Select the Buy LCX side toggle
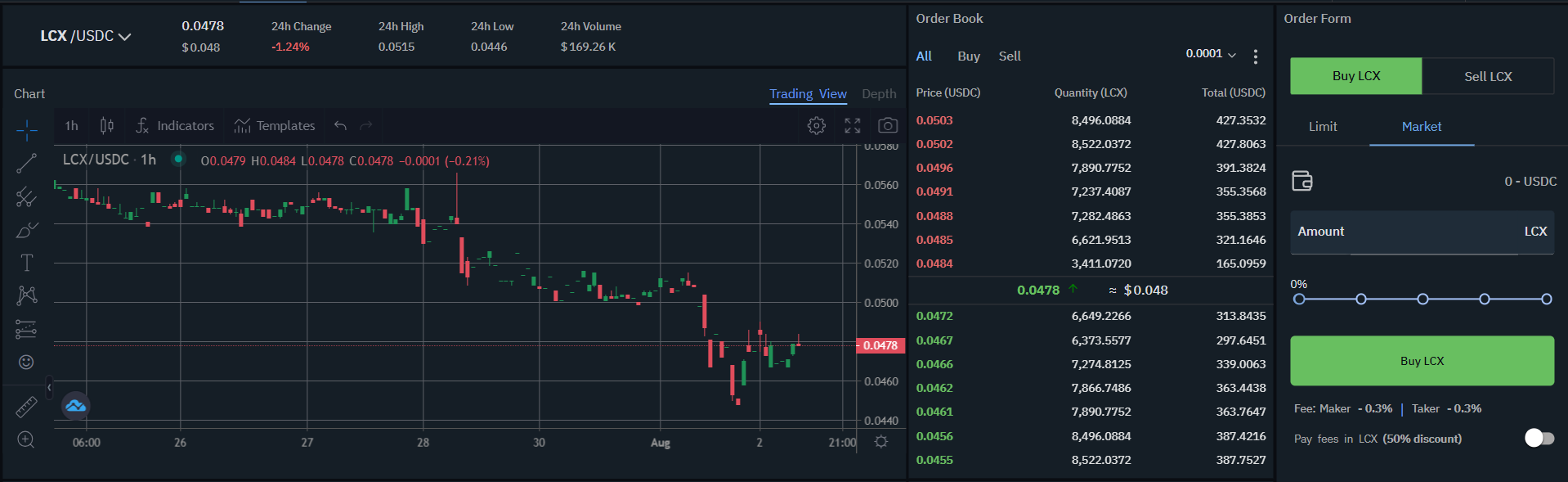 pyautogui.click(x=1355, y=76)
